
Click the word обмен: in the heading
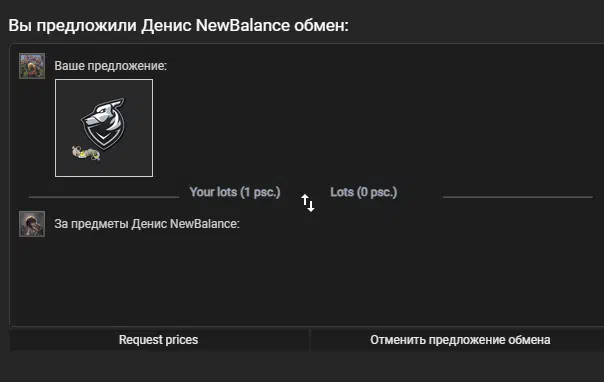[322, 25]
